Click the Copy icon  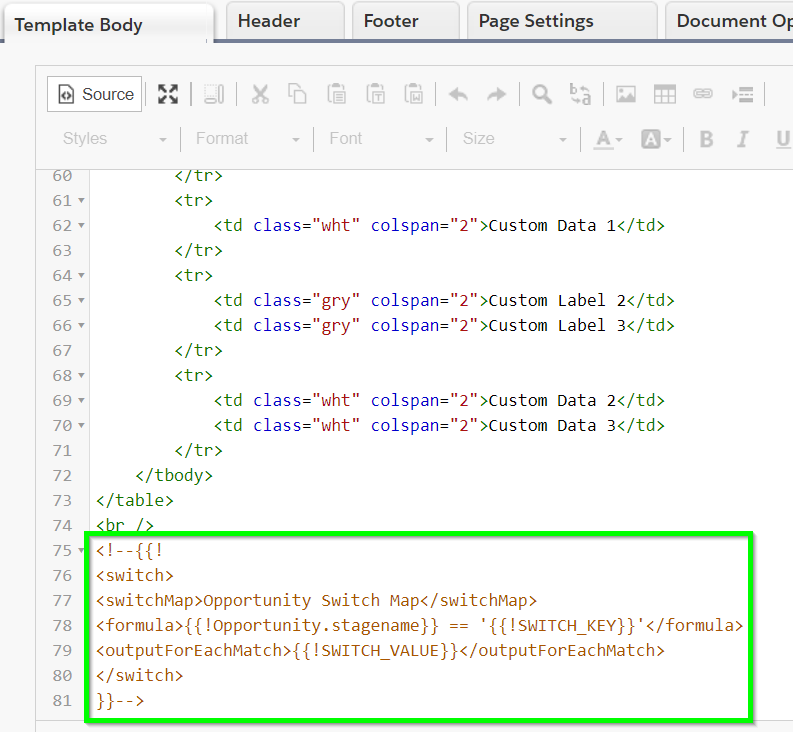tap(297, 94)
